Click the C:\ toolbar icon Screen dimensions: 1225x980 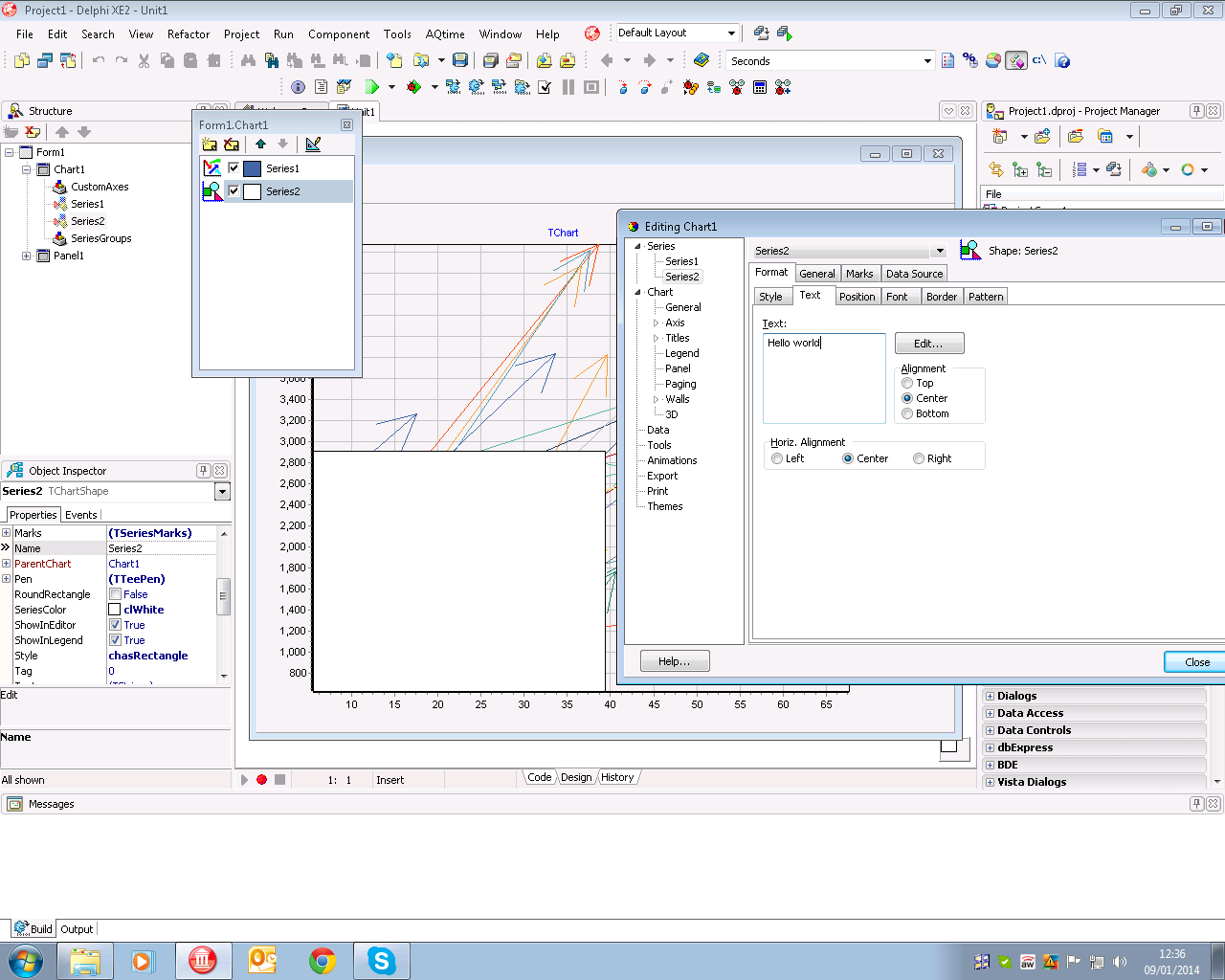(x=1039, y=60)
